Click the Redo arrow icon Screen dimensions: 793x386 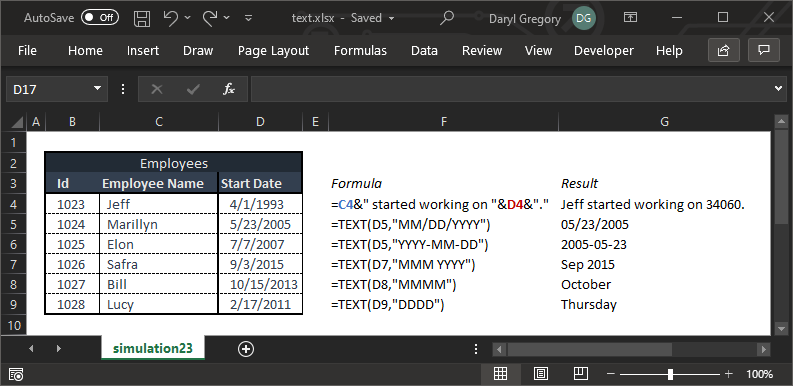pyautogui.click(x=210, y=18)
